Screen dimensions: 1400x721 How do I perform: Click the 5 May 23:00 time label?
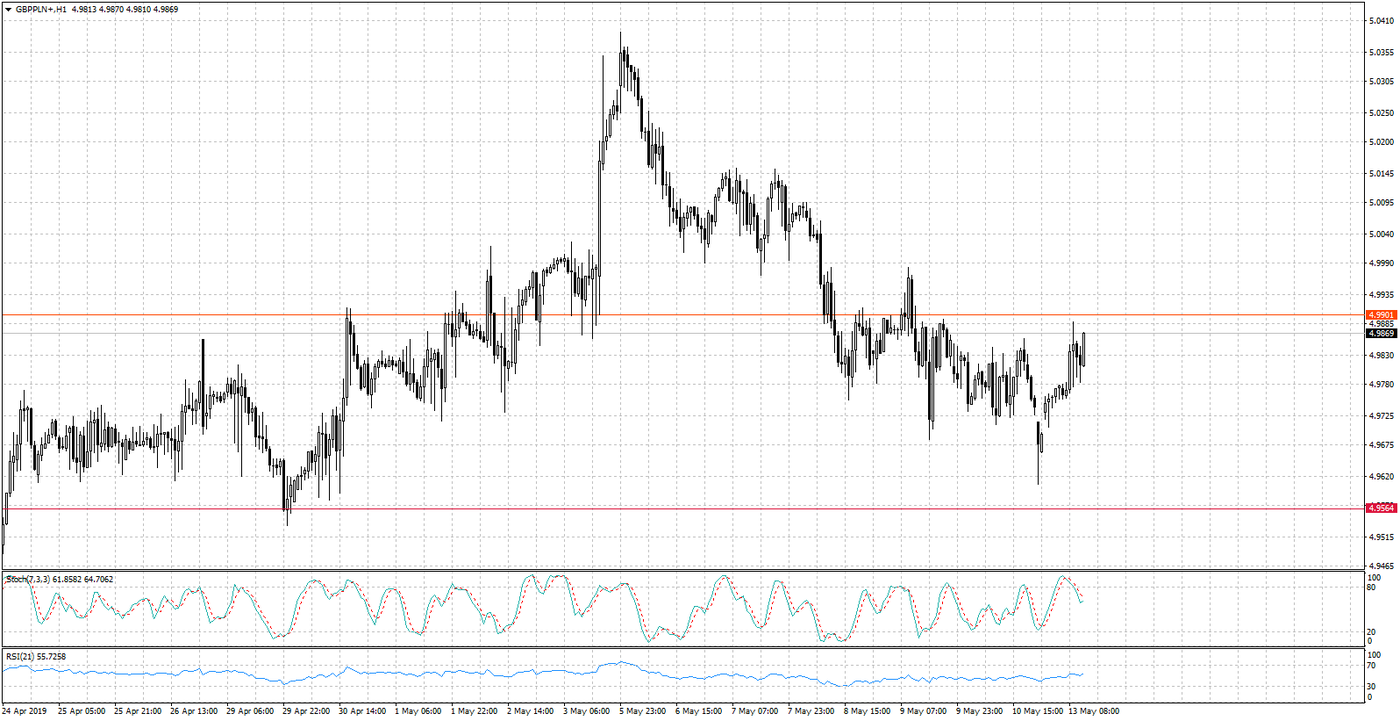click(642, 711)
